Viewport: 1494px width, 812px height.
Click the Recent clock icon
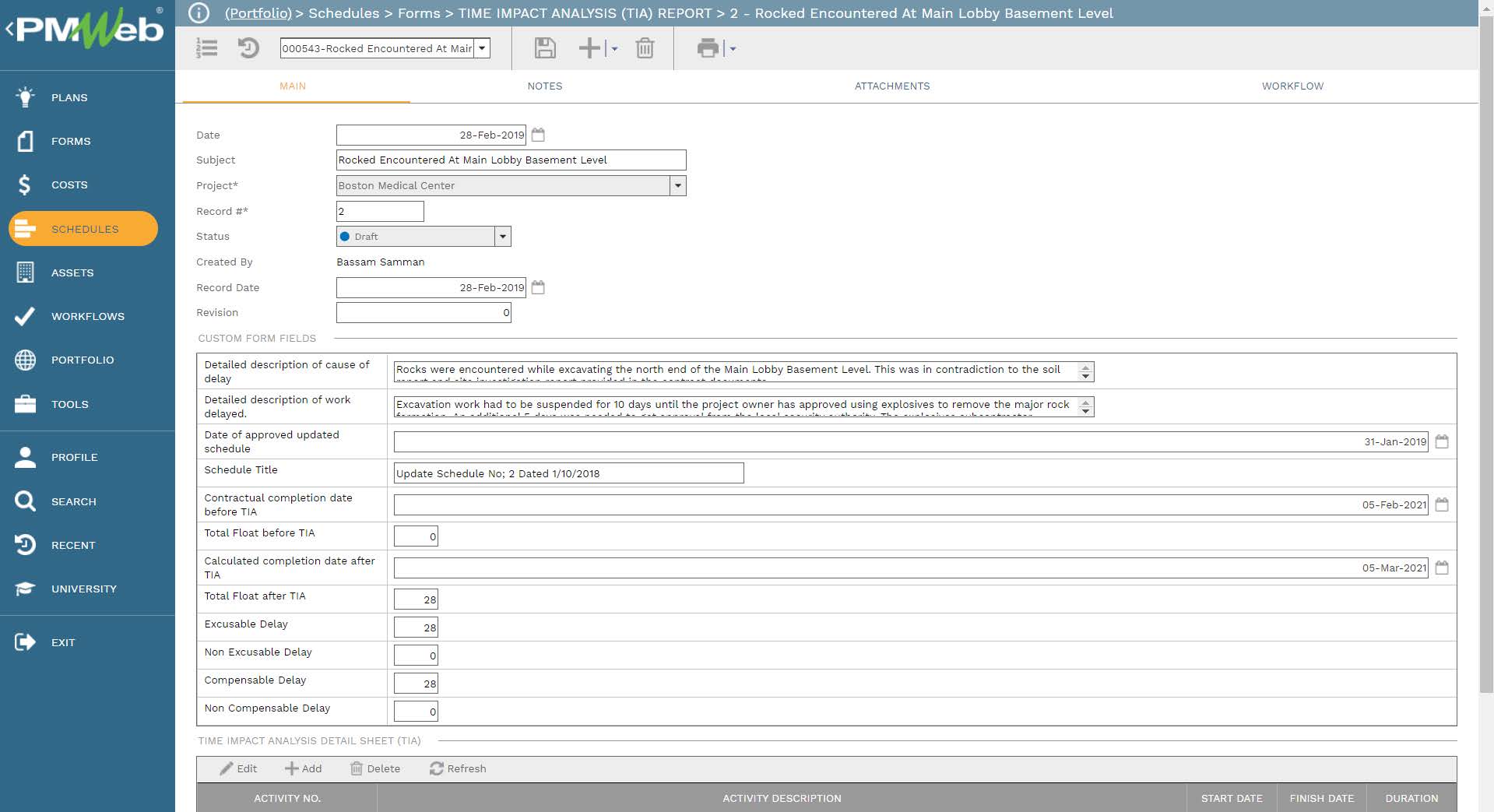[25, 545]
